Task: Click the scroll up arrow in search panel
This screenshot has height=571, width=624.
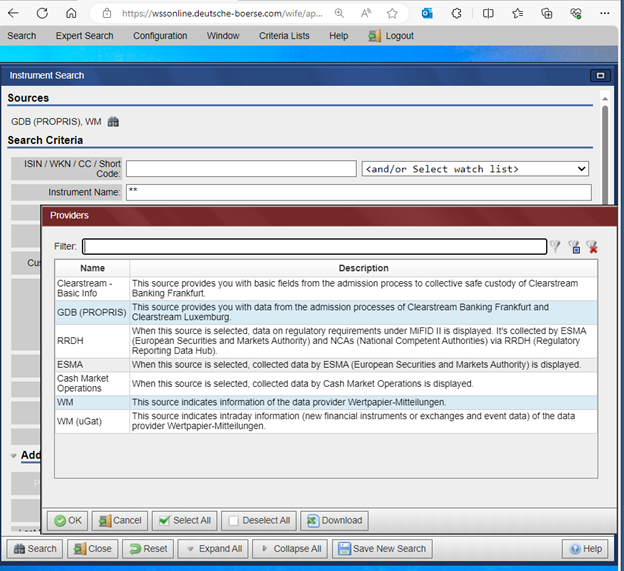Action: (x=605, y=99)
